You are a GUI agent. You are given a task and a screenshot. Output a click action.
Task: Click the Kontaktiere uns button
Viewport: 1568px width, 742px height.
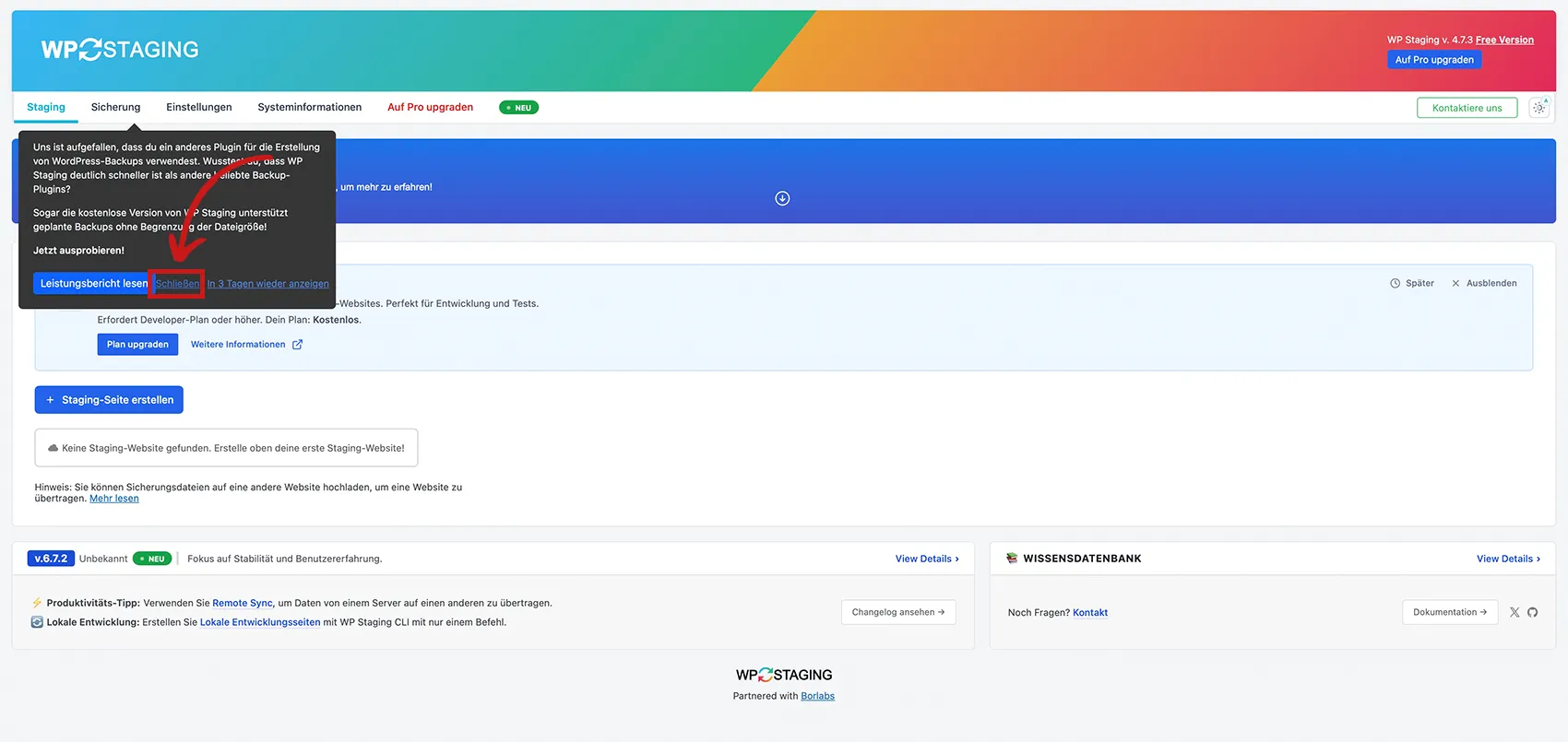click(1467, 108)
